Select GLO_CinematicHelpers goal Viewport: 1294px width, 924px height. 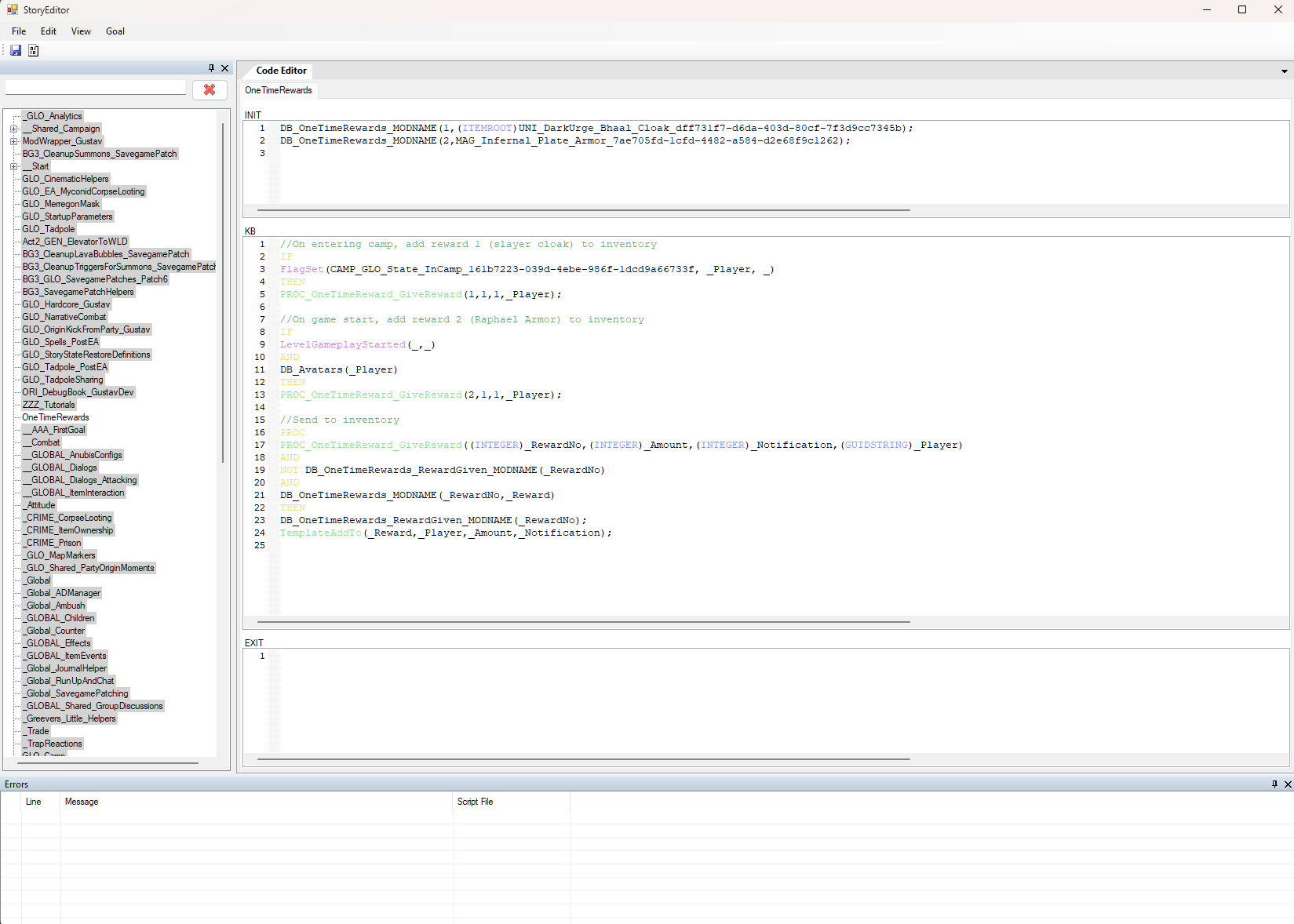coord(66,179)
